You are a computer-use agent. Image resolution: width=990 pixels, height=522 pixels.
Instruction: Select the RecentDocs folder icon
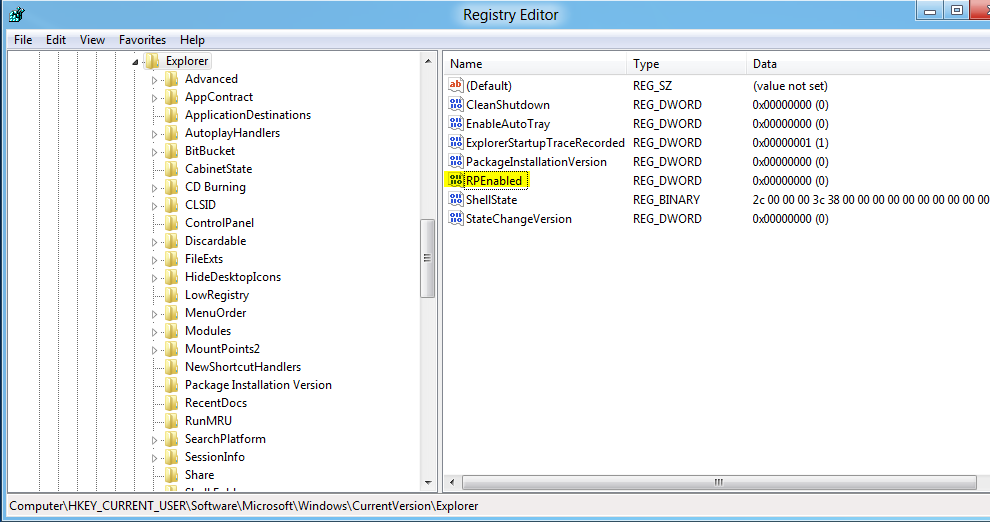[172, 403]
